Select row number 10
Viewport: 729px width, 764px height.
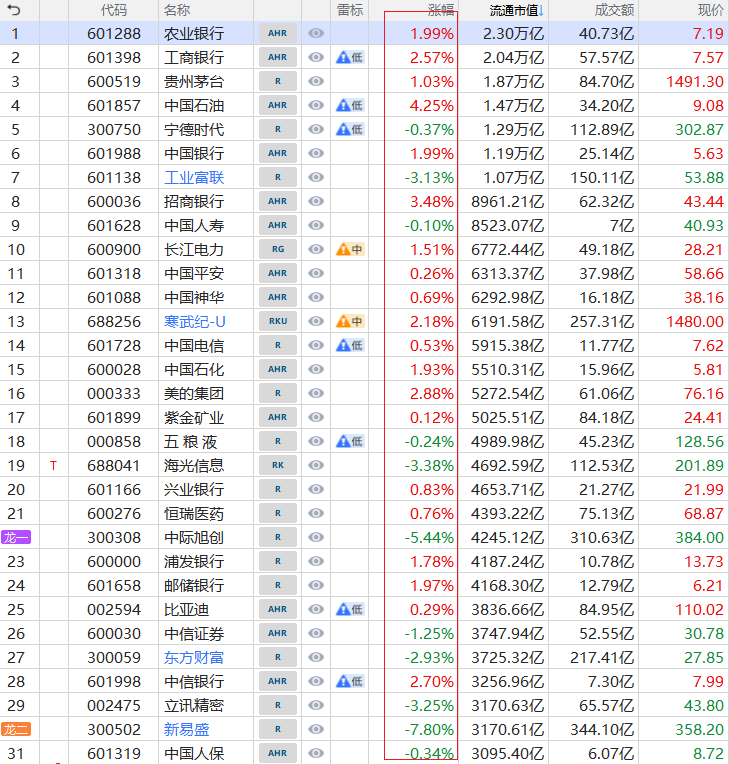coord(16,250)
